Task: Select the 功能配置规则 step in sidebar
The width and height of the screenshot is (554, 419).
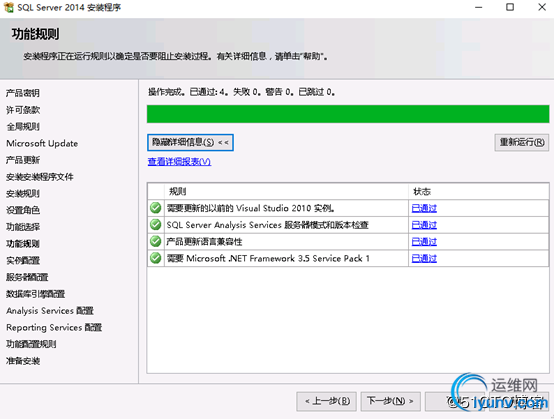Action: [x=31, y=344]
